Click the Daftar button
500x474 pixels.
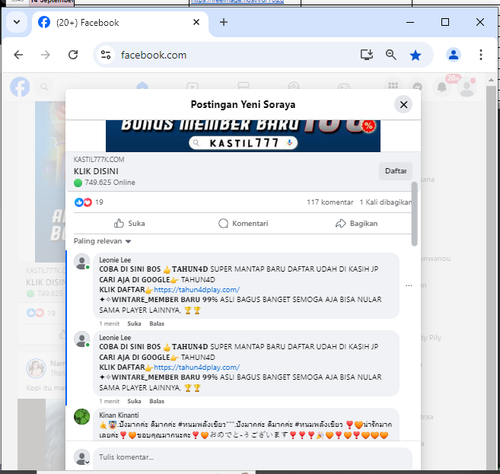coord(395,171)
